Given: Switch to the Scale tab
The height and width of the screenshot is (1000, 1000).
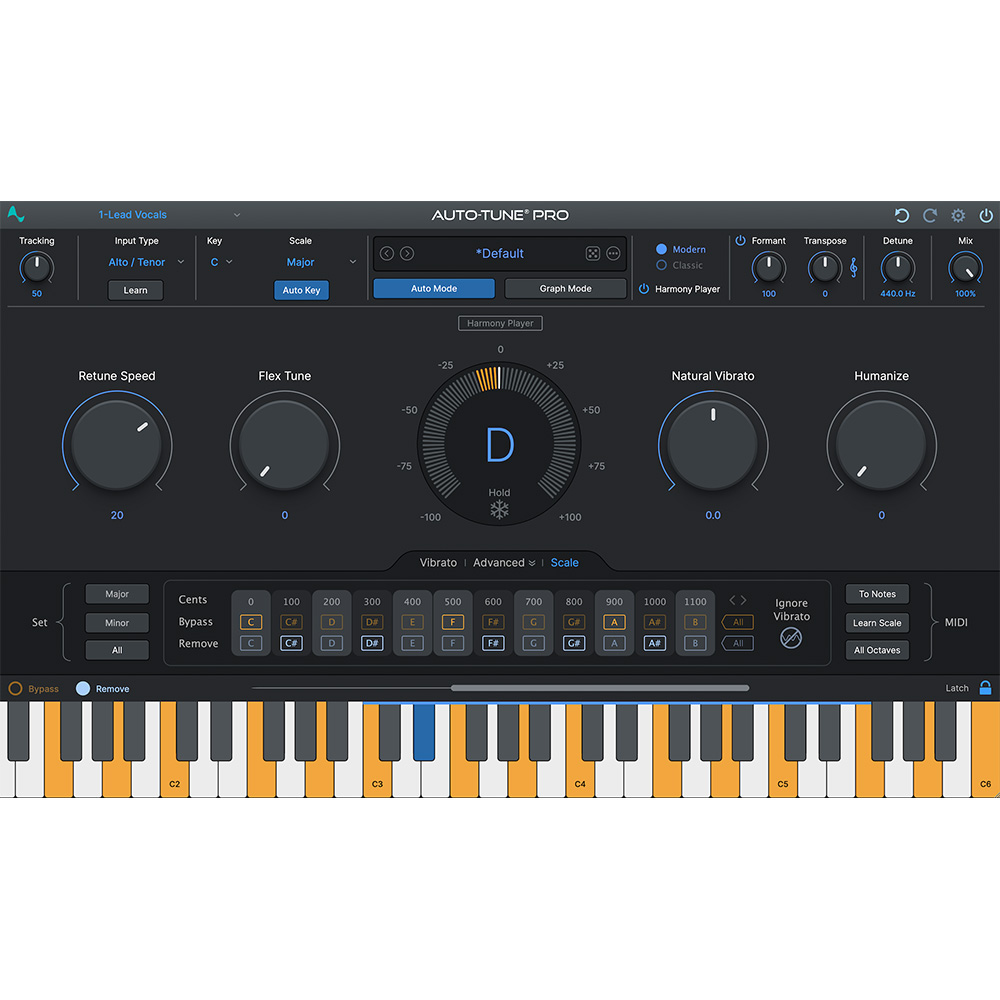Looking at the screenshot, I should [x=564, y=562].
